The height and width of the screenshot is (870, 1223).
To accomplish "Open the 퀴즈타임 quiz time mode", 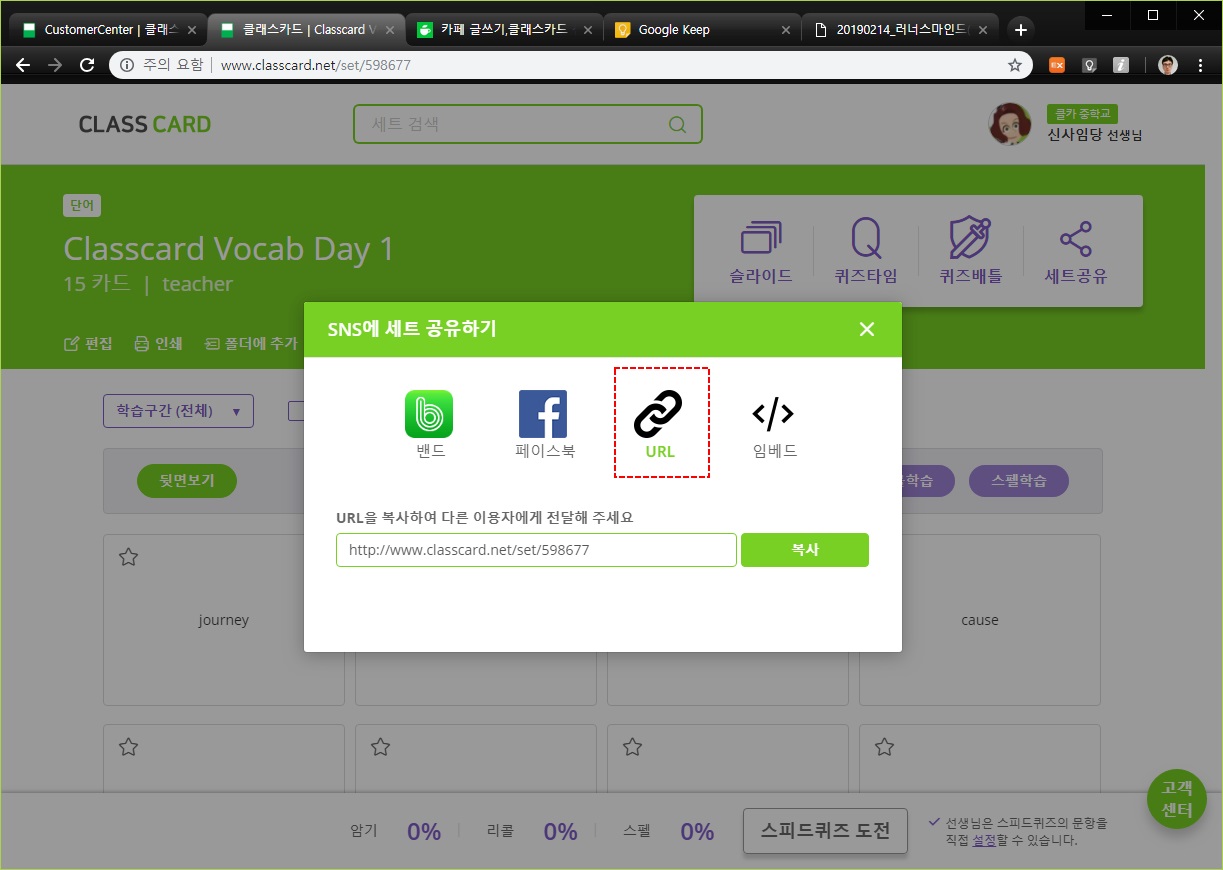I will pos(867,252).
